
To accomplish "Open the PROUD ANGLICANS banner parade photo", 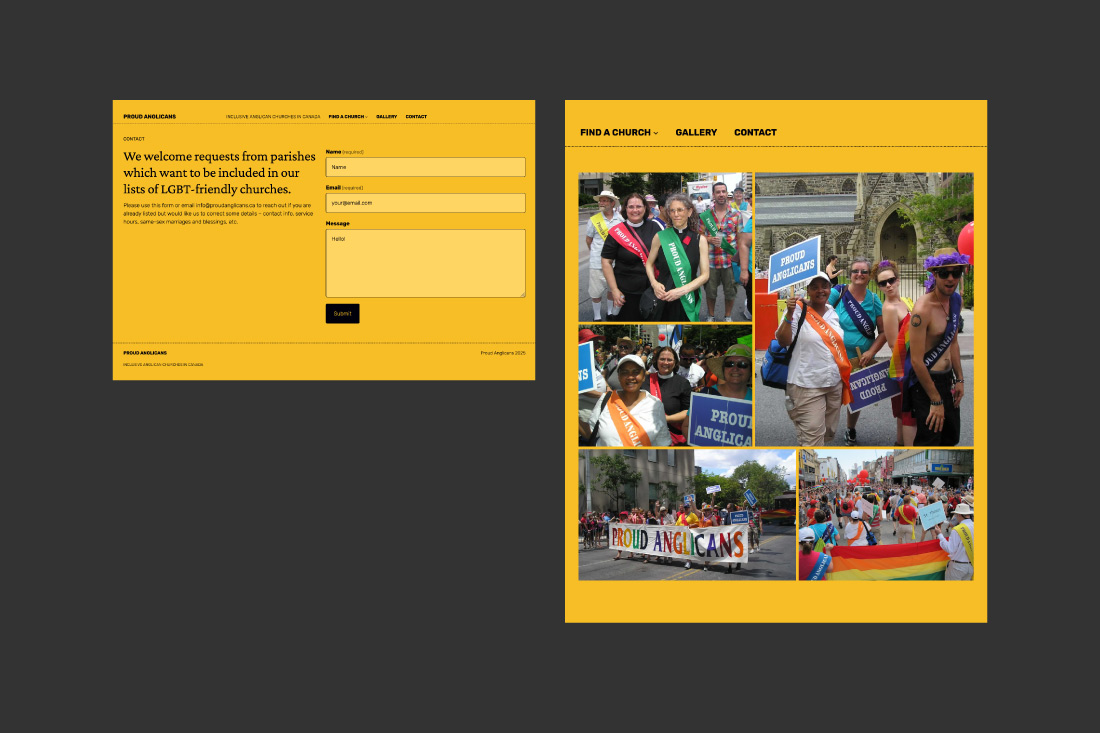I will [x=686, y=515].
